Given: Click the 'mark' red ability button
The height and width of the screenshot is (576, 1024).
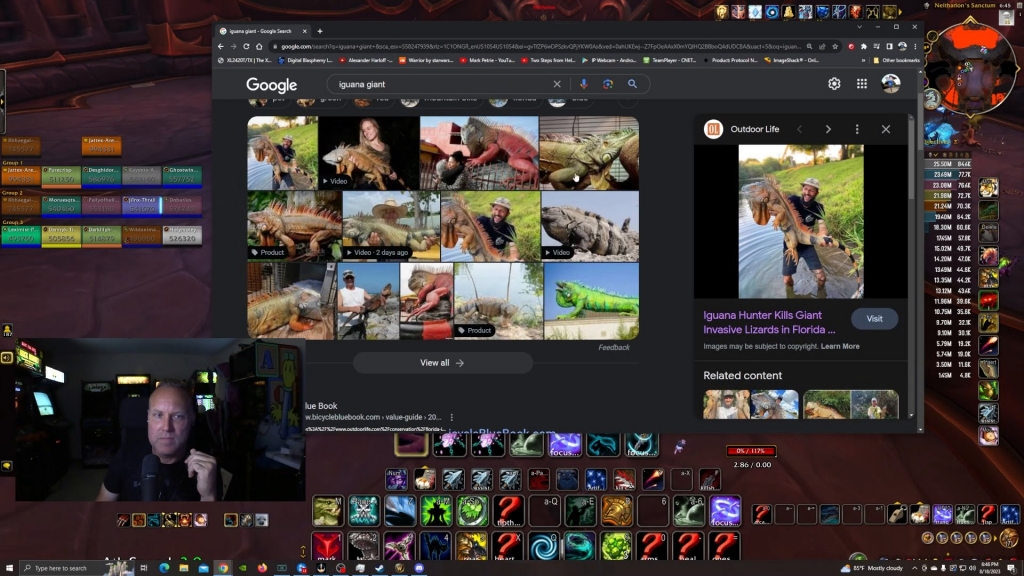Looking at the screenshot, I should click(327, 546).
